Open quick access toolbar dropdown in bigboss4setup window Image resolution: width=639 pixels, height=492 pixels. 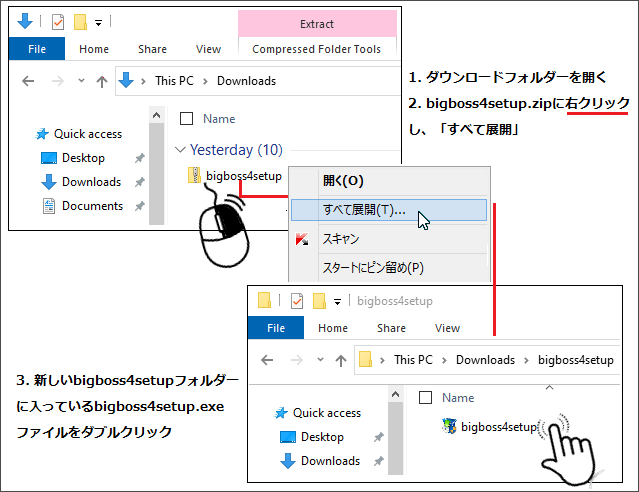[x=337, y=302]
